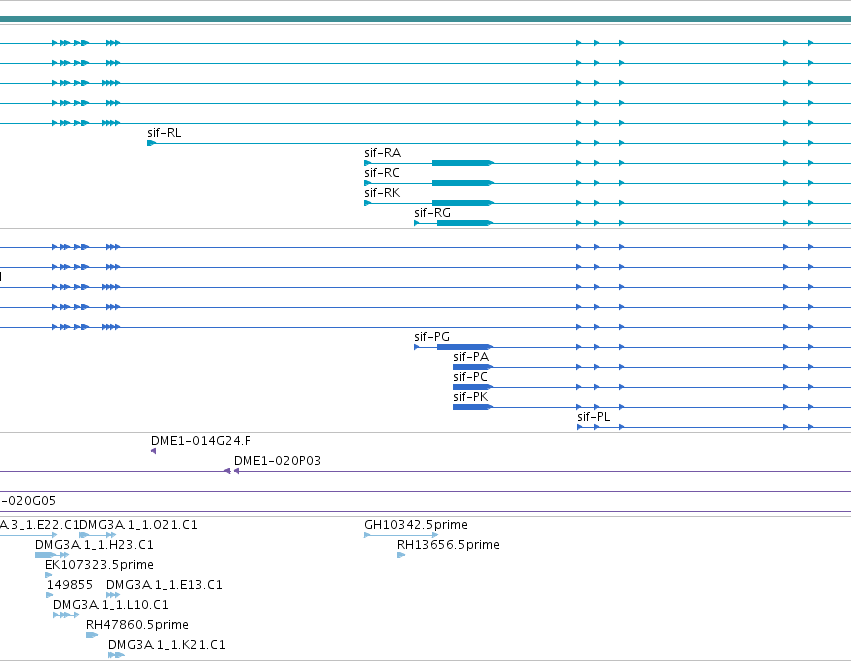Viewport: 851px width, 661px height.
Task: Select the sif-PL protein label
Action: [593, 417]
